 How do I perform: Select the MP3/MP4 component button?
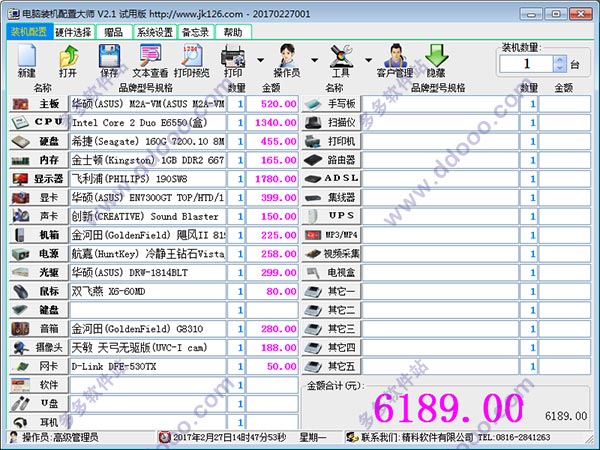pos(331,235)
